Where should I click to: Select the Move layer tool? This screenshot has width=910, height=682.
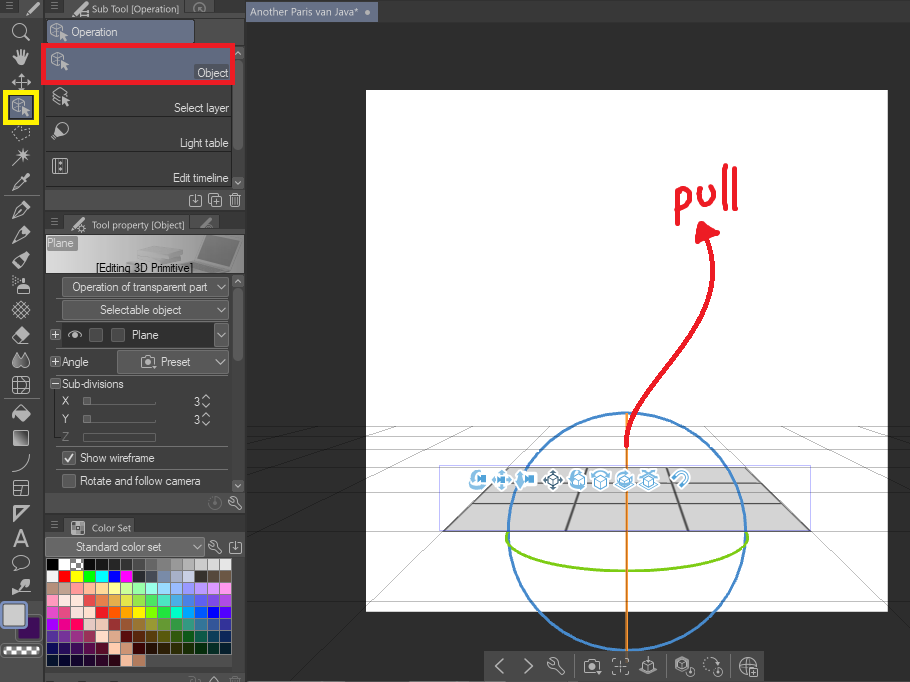[x=21, y=81]
